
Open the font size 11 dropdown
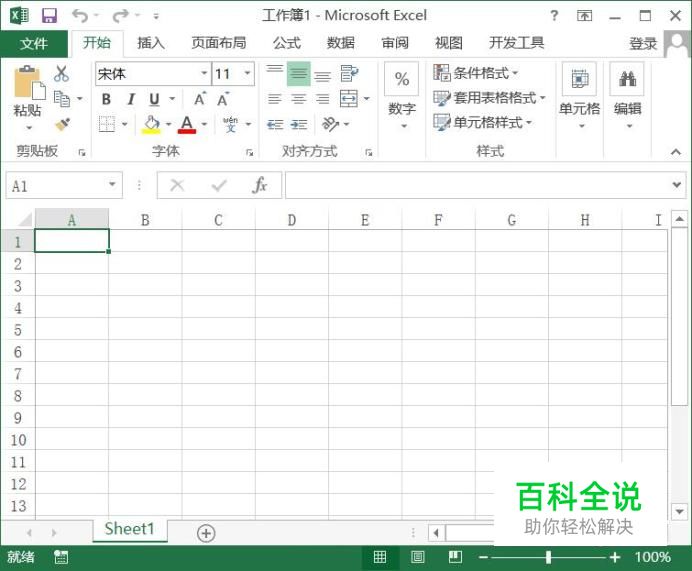pos(247,73)
